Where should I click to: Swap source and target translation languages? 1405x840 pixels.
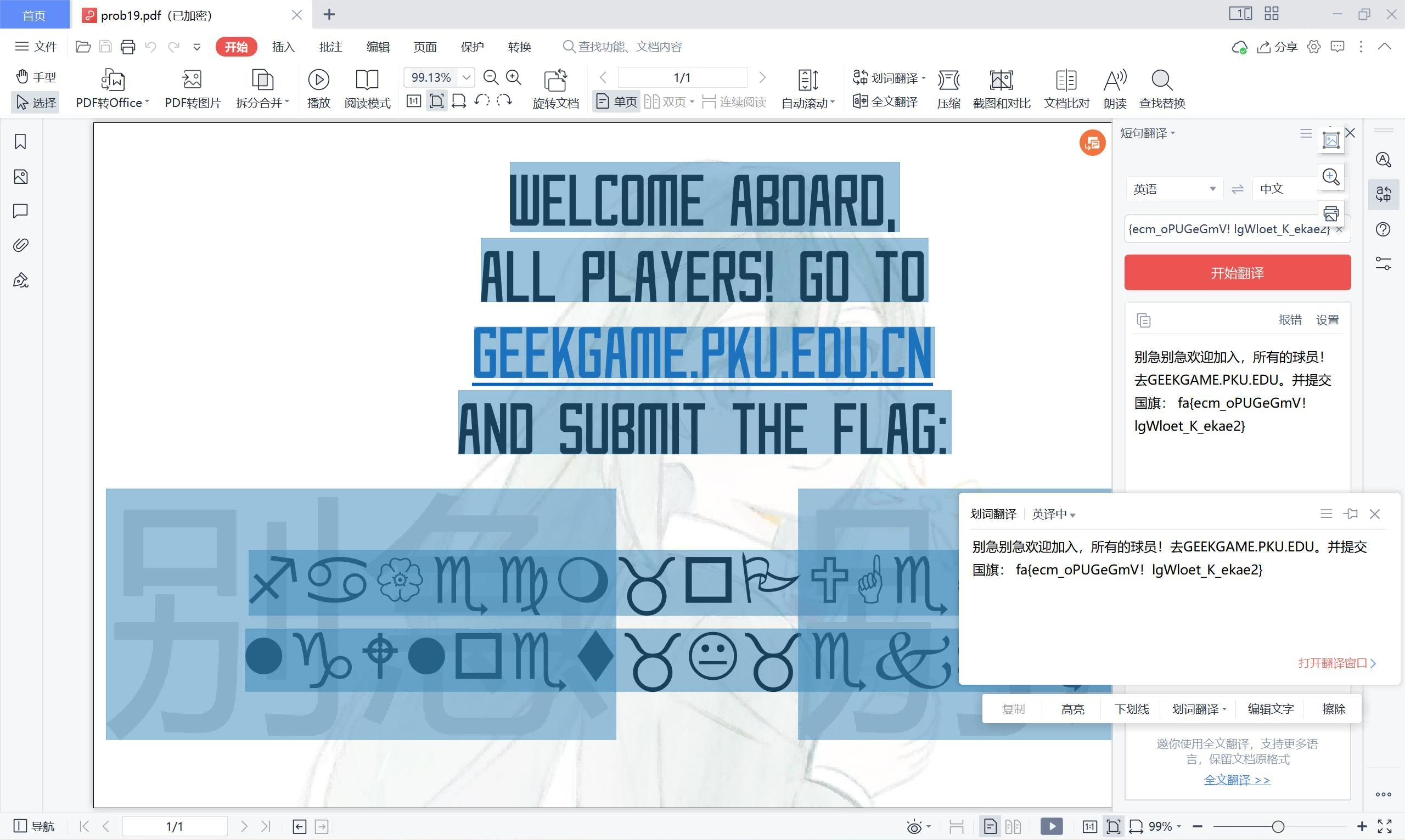pos(1238,189)
